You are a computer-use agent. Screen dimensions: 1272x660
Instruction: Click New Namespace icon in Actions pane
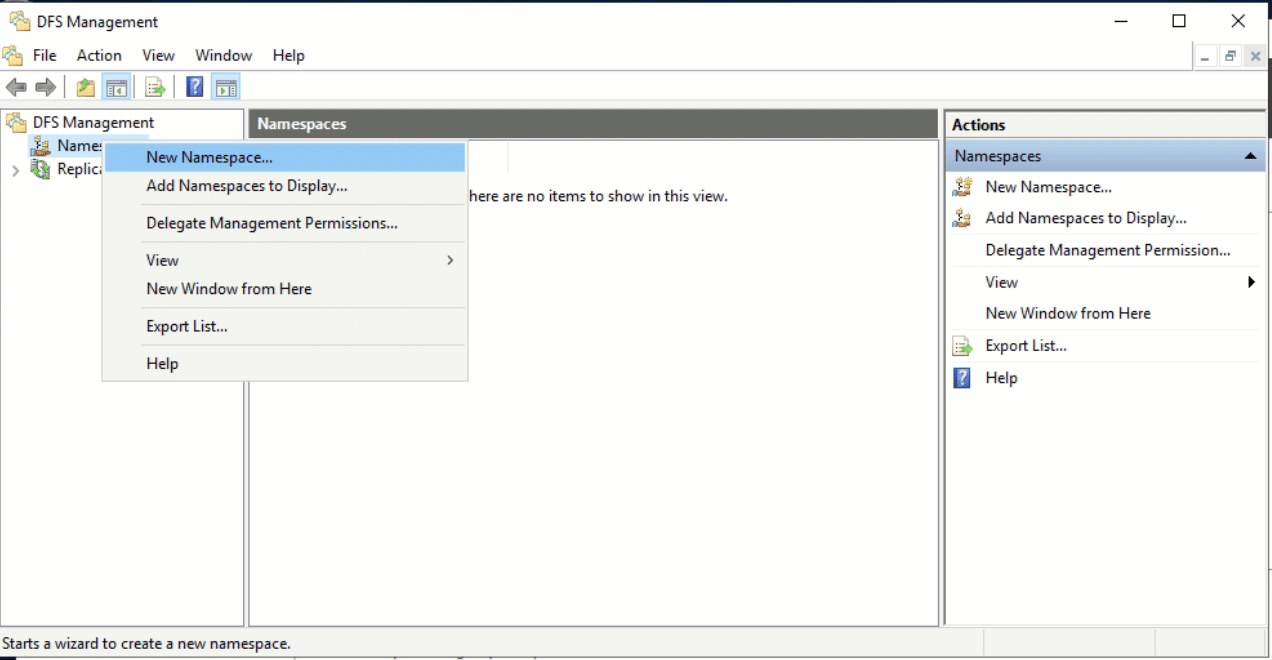962,187
